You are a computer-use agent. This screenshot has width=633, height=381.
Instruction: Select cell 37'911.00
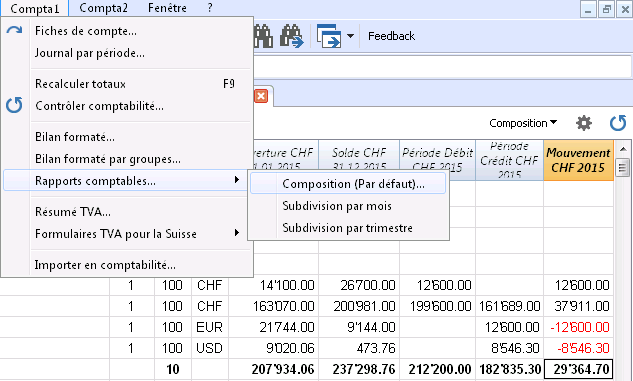(x=579, y=306)
